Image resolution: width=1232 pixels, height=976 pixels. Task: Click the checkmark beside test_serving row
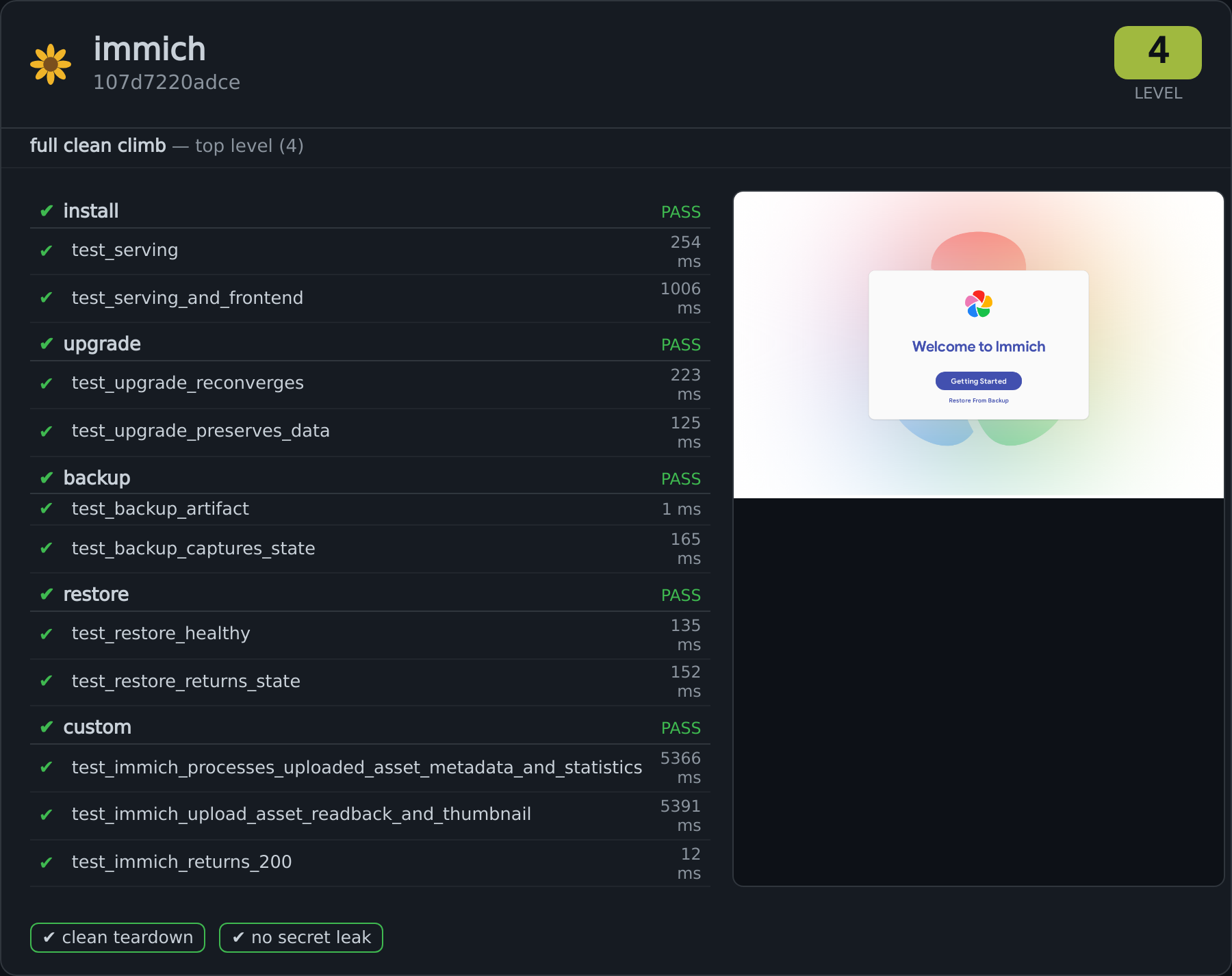pyautogui.click(x=47, y=251)
